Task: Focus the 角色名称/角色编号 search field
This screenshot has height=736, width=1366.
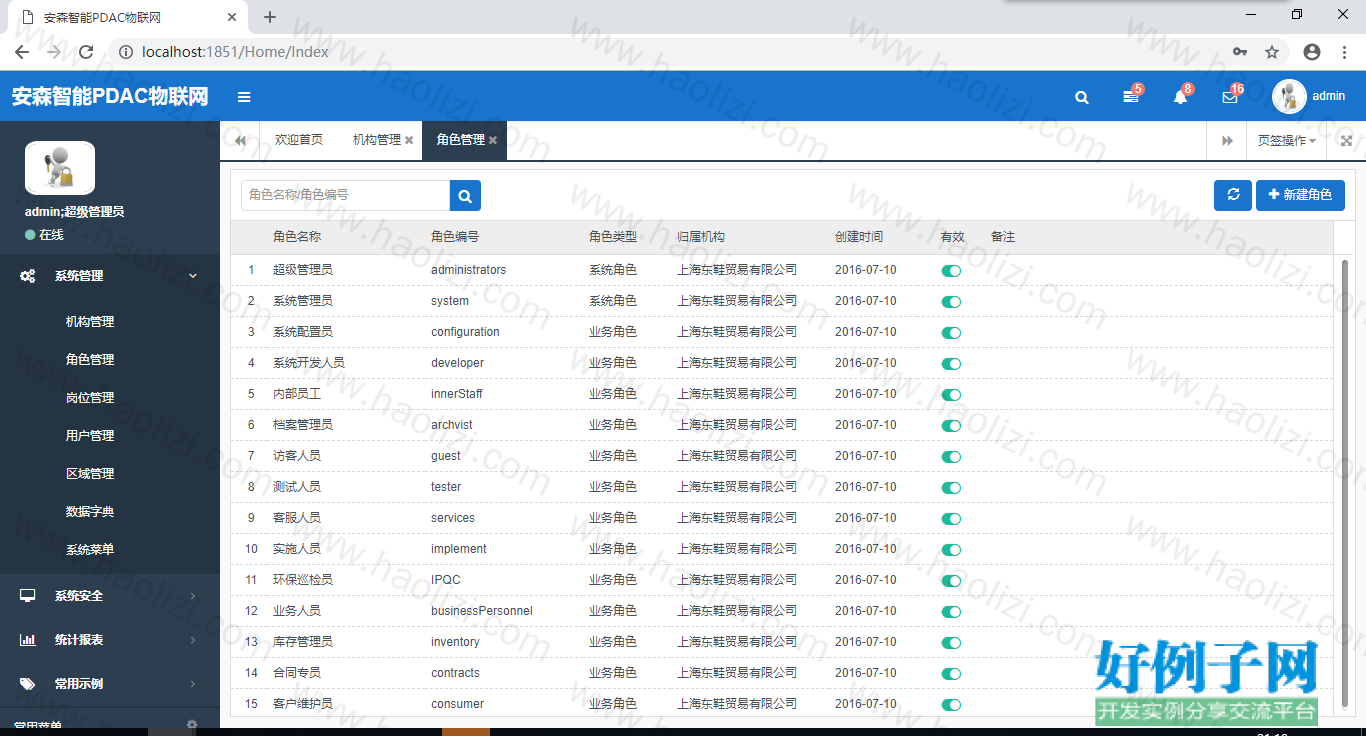Action: pos(346,196)
